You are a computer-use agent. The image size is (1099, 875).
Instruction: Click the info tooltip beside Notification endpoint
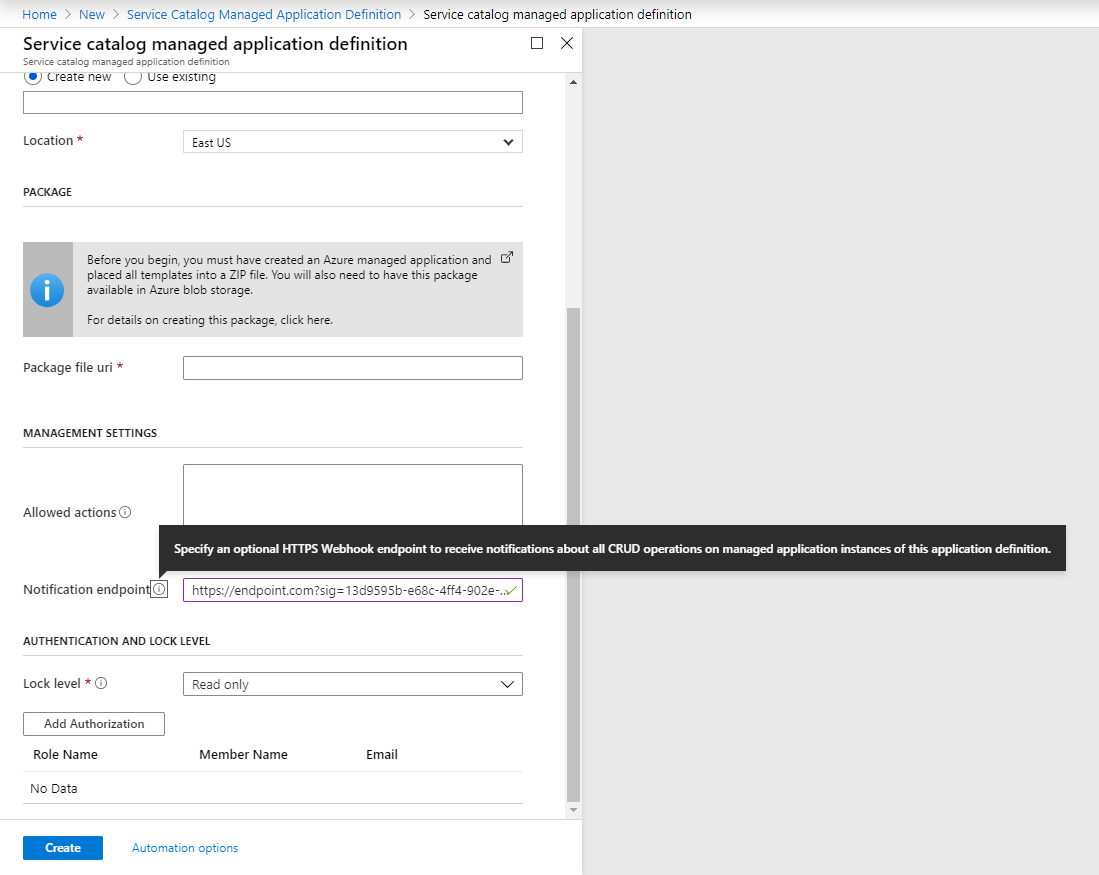pos(159,589)
